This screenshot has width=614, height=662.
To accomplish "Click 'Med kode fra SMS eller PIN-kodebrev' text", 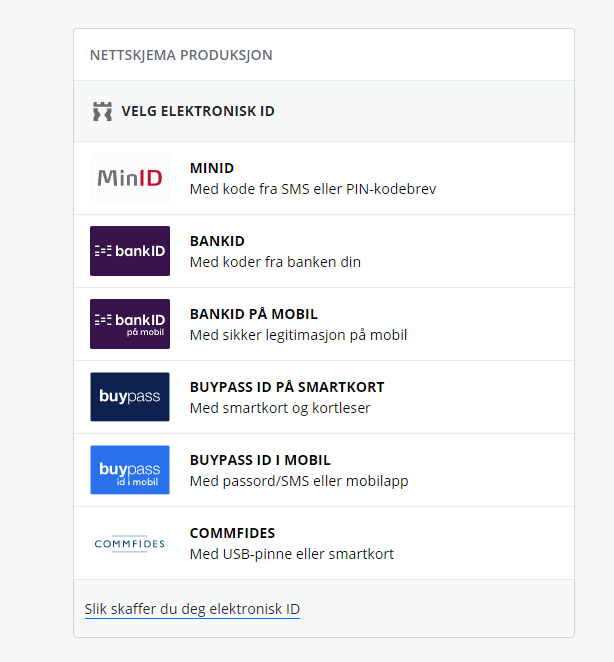I will (313, 189).
